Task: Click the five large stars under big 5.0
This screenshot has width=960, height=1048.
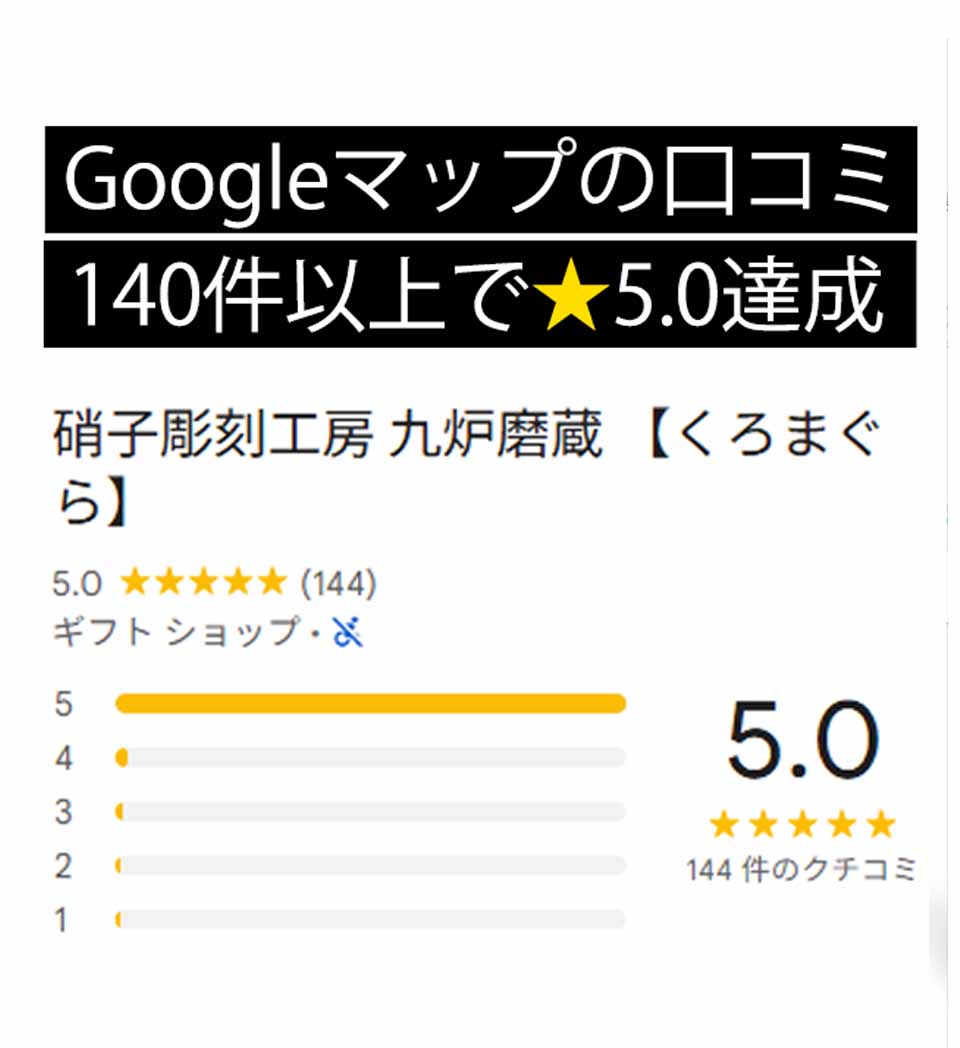Action: pos(800,825)
